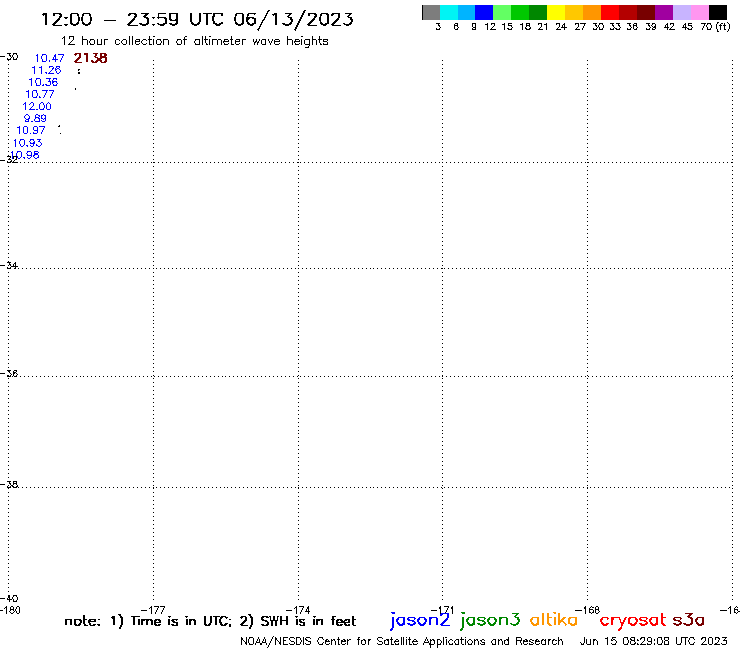
Task: Click the s3a satellite legend label
Action: click(689, 620)
